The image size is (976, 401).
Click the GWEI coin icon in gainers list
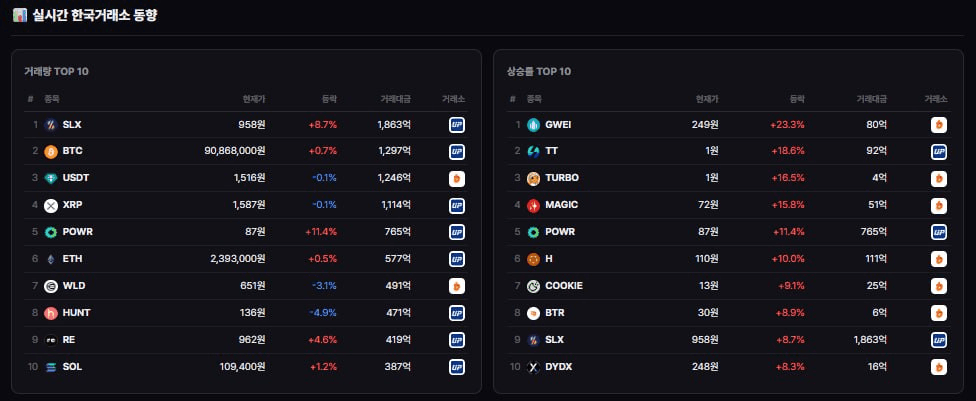coord(533,125)
